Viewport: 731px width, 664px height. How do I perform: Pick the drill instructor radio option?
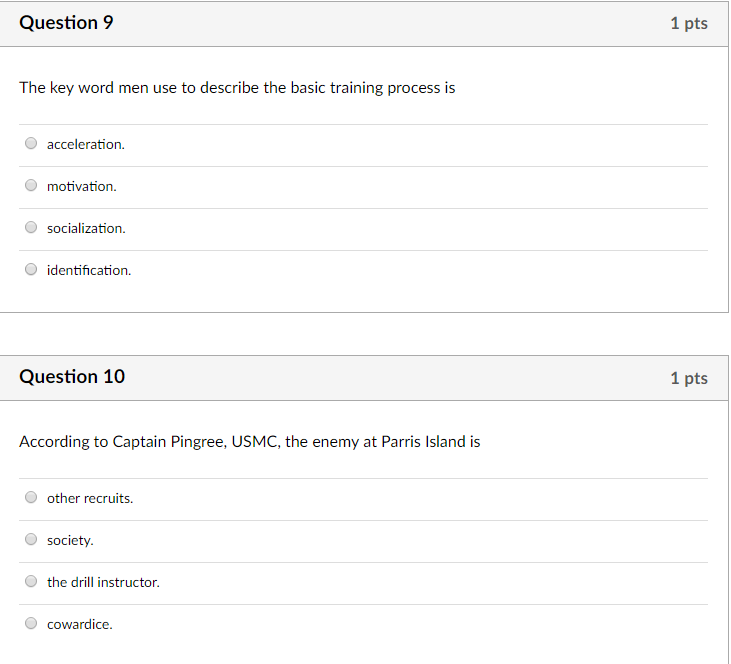(31, 581)
